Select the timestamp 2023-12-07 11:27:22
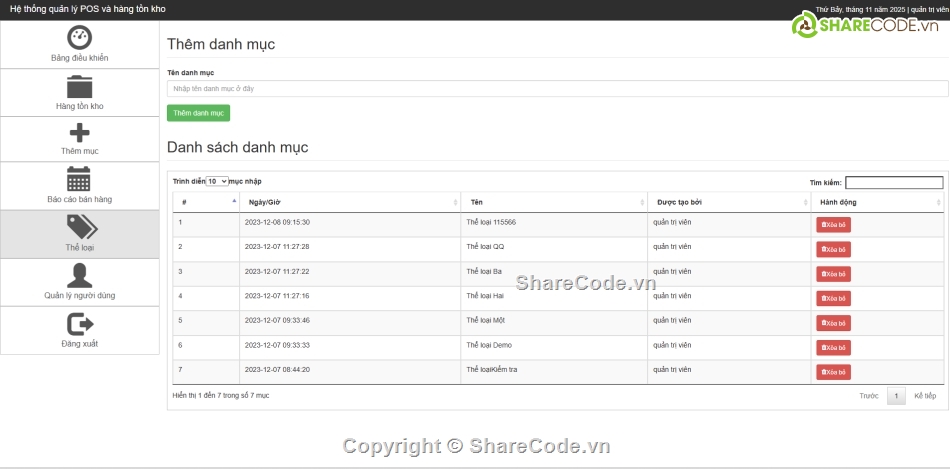Viewport: 950px width, 469px height. 277,271
